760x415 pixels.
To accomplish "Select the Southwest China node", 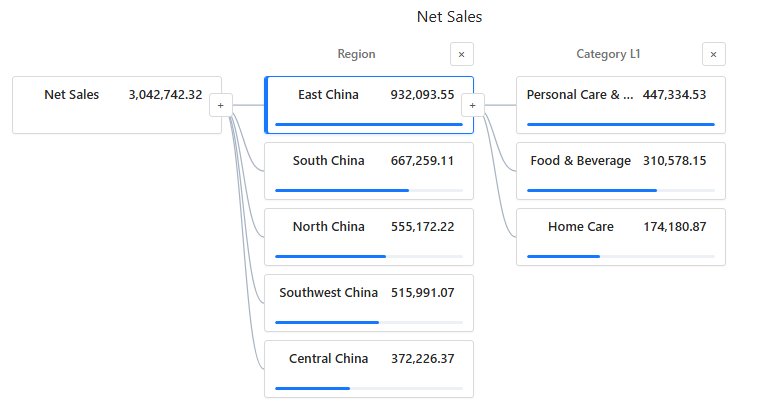I will point(369,303).
